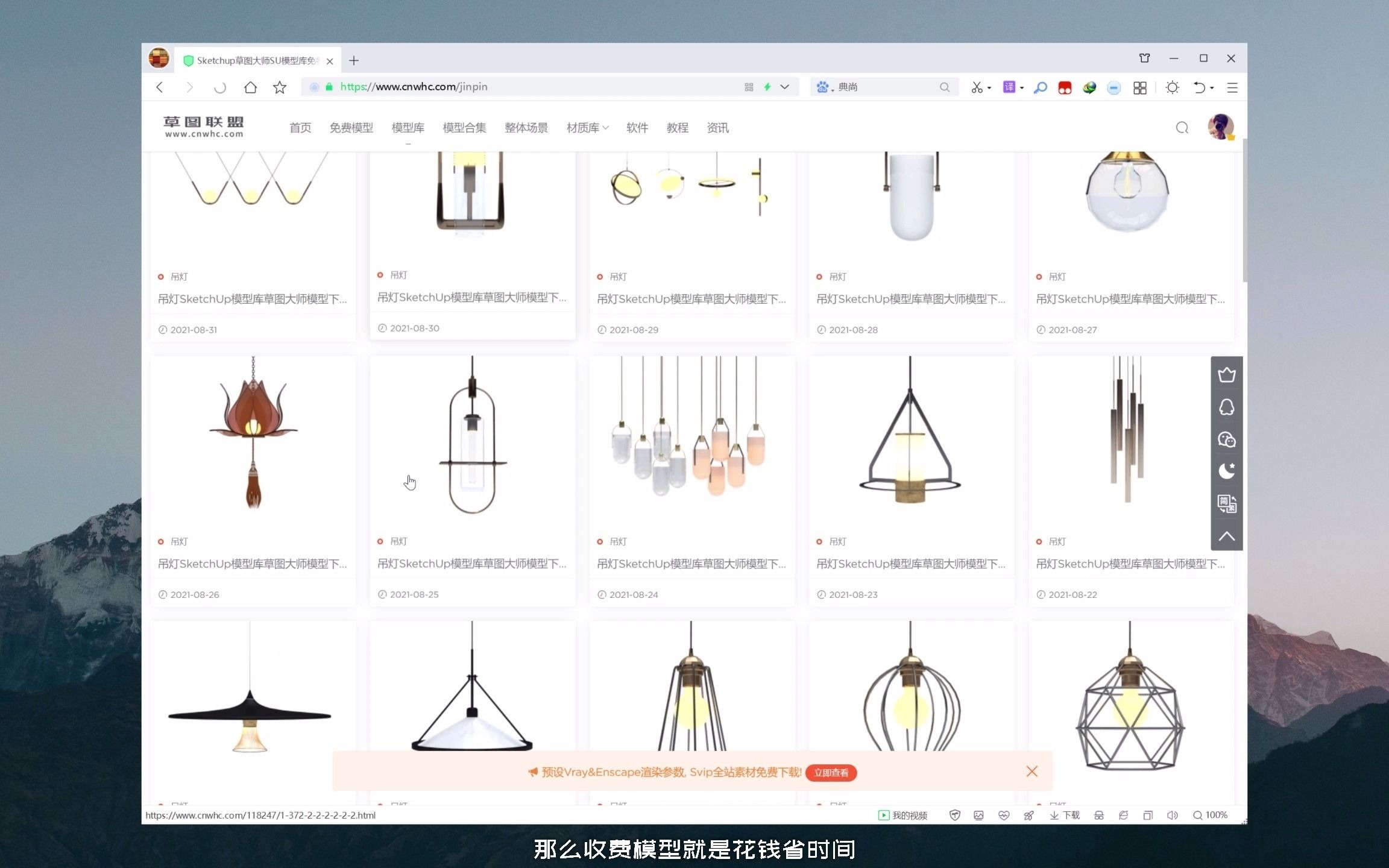Go back using the browser back arrow
Screen dimensions: 1389x868
click(160, 87)
